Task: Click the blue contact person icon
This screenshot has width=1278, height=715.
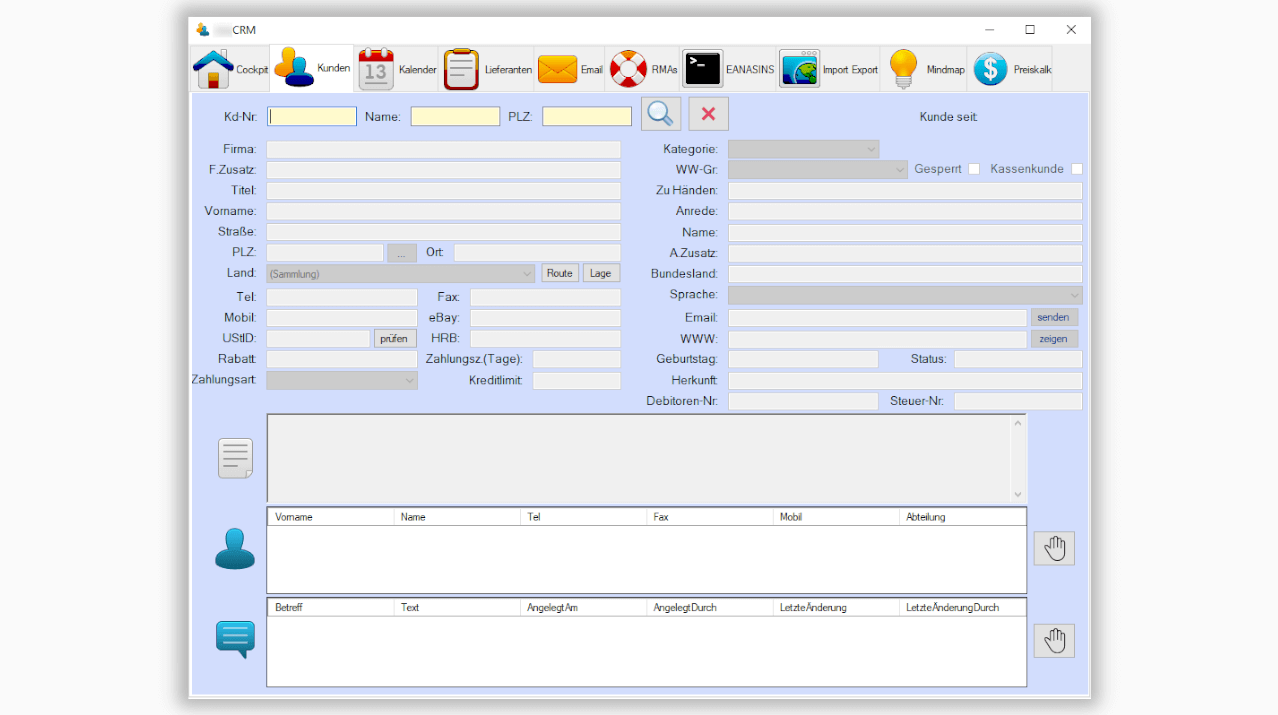Action: pyautogui.click(x=235, y=549)
